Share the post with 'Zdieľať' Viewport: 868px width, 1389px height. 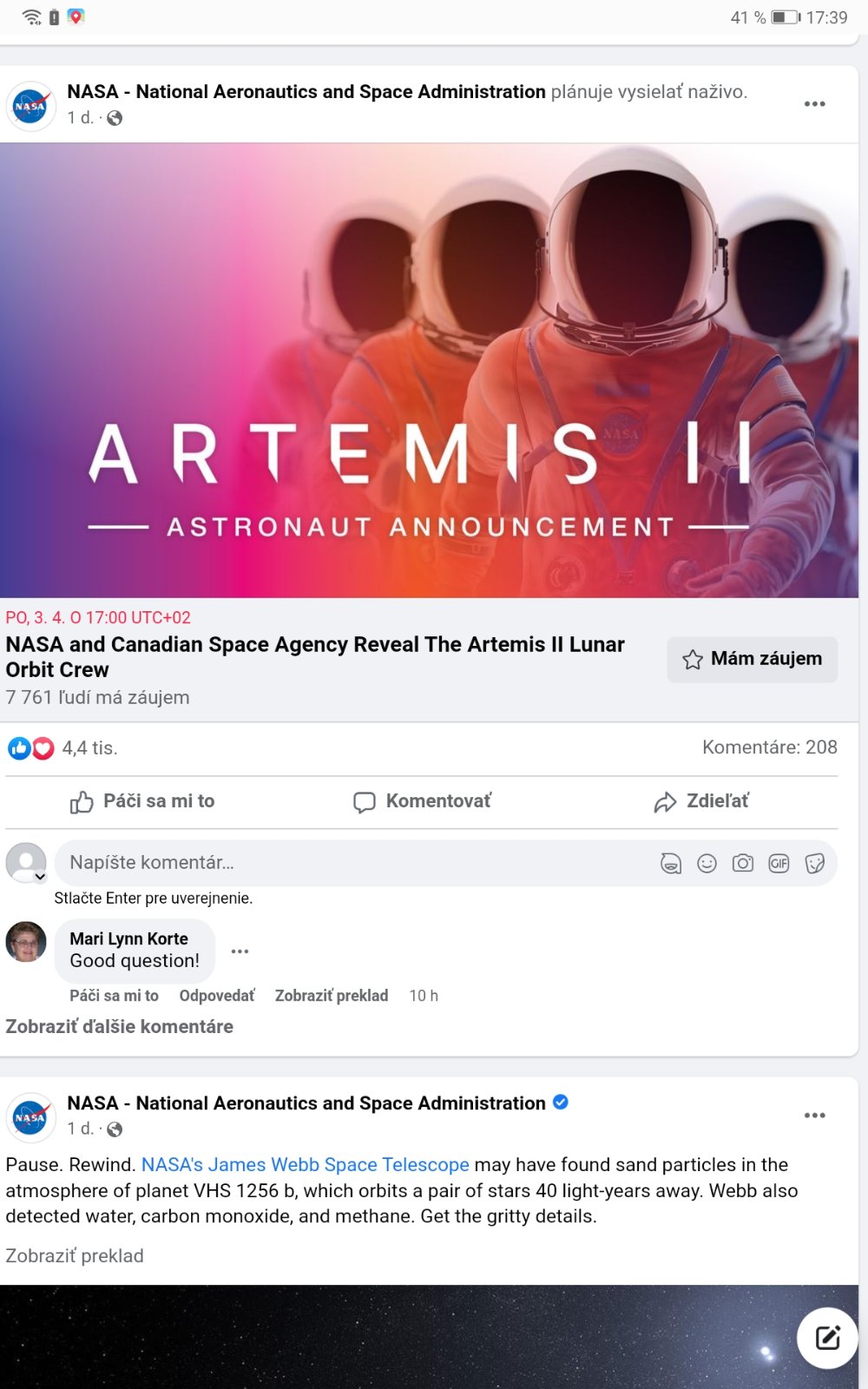click(x=701, y=801)
